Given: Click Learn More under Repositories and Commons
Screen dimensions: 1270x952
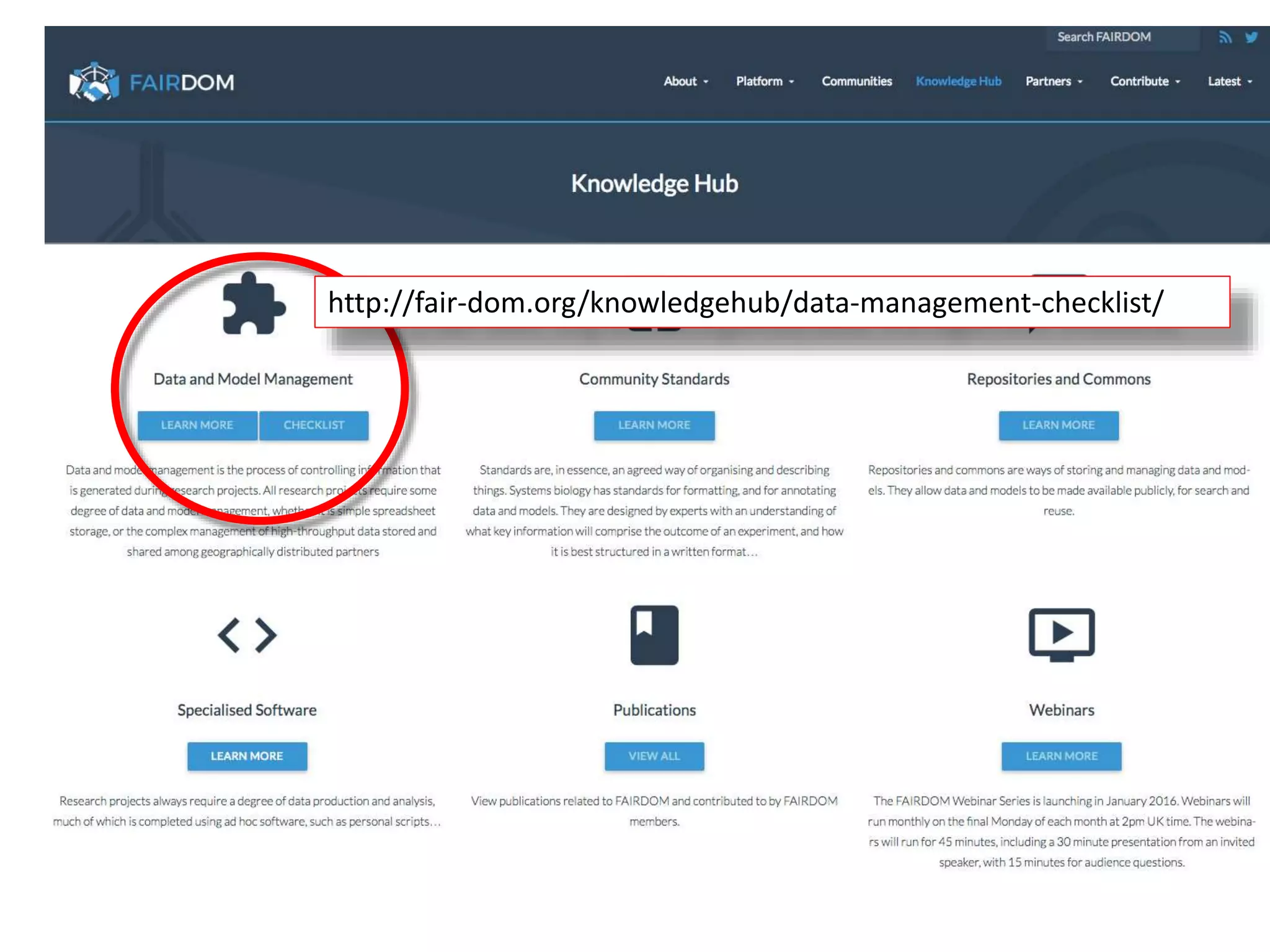Looking at the screenshot, I should (x=1059, y=425).
